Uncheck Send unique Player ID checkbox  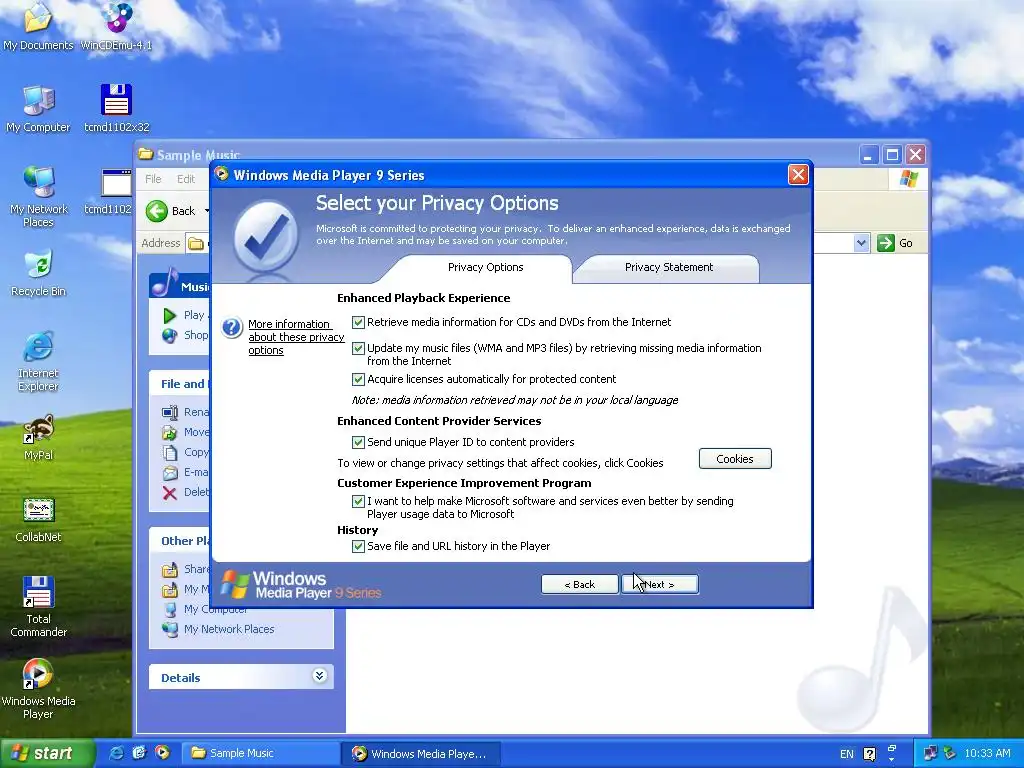(358, 442)
